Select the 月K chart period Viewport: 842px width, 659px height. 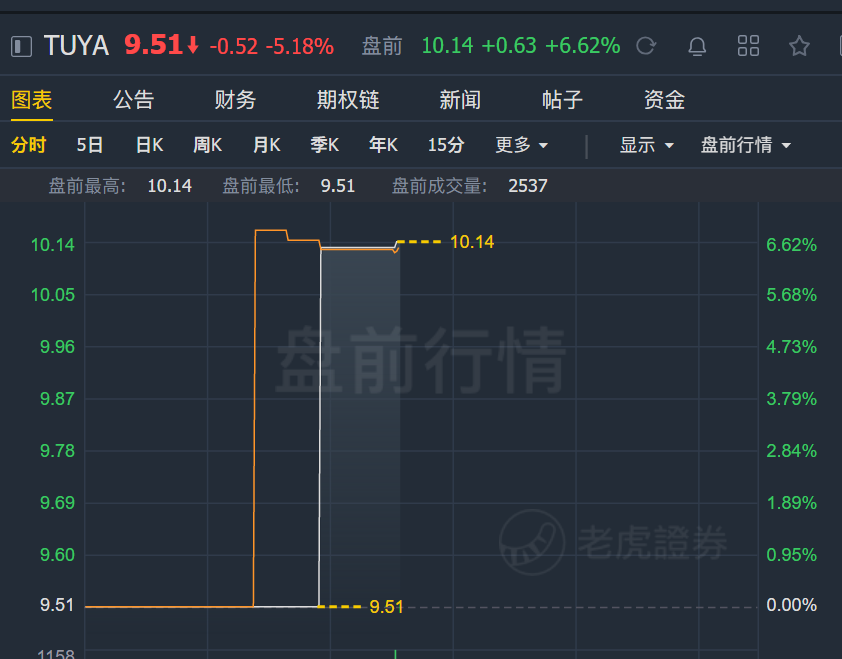pos(266,145)
